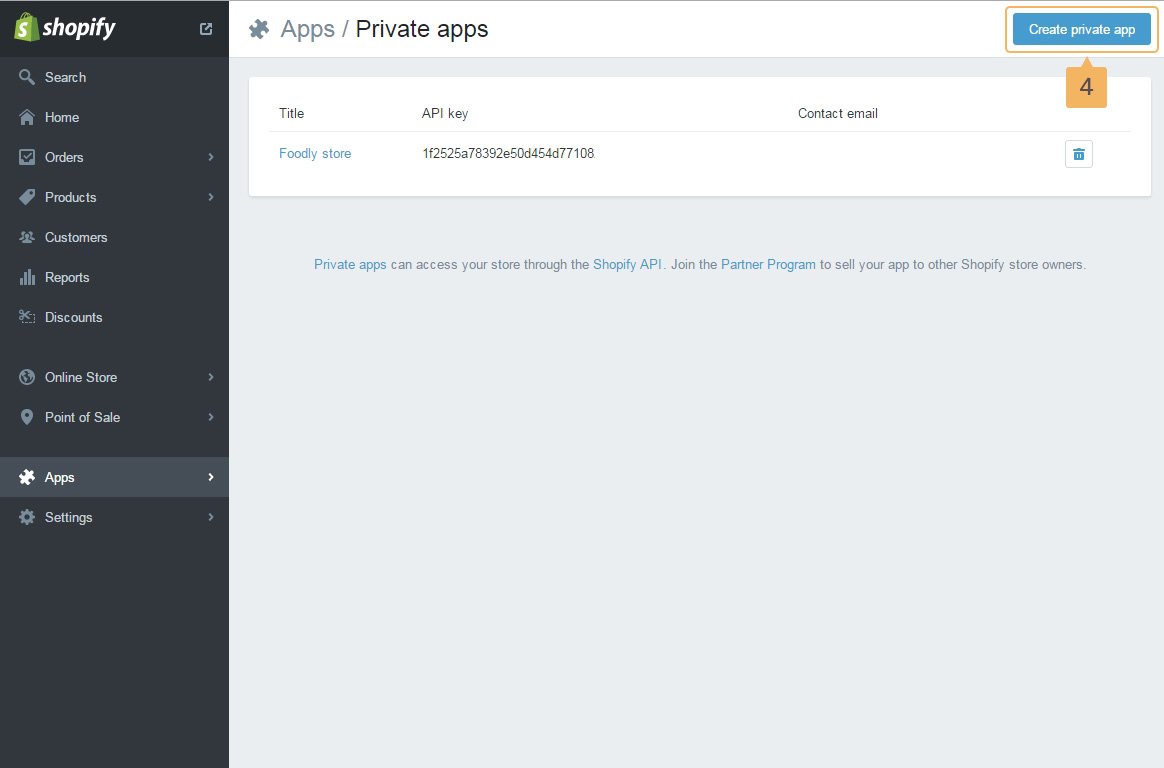Select Apps in the sidebar
The height and width of the screenshot is (768, 1164).
coord(60,477)
